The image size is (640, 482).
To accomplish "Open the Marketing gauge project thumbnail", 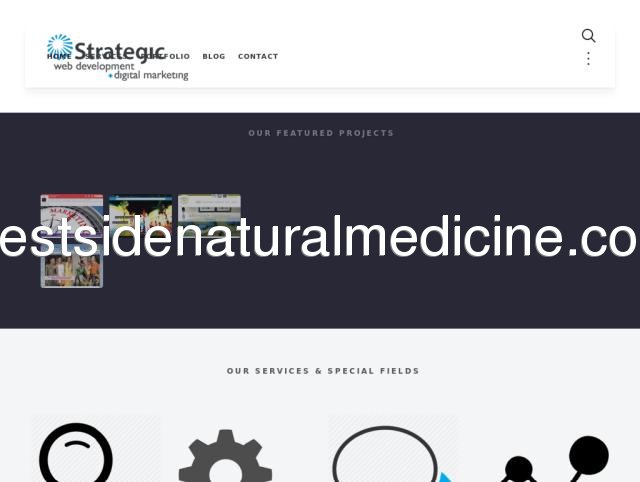I will point(72,216).
